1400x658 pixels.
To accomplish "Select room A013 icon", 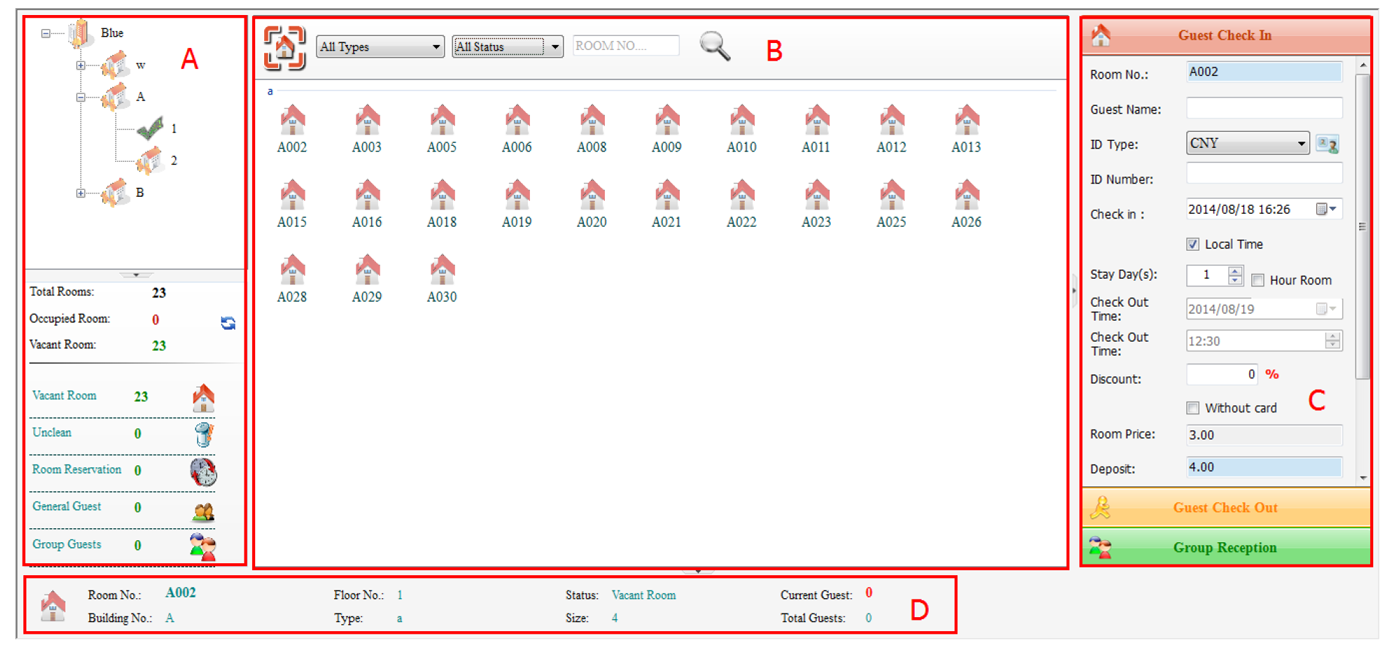I will tap(966, 121).
